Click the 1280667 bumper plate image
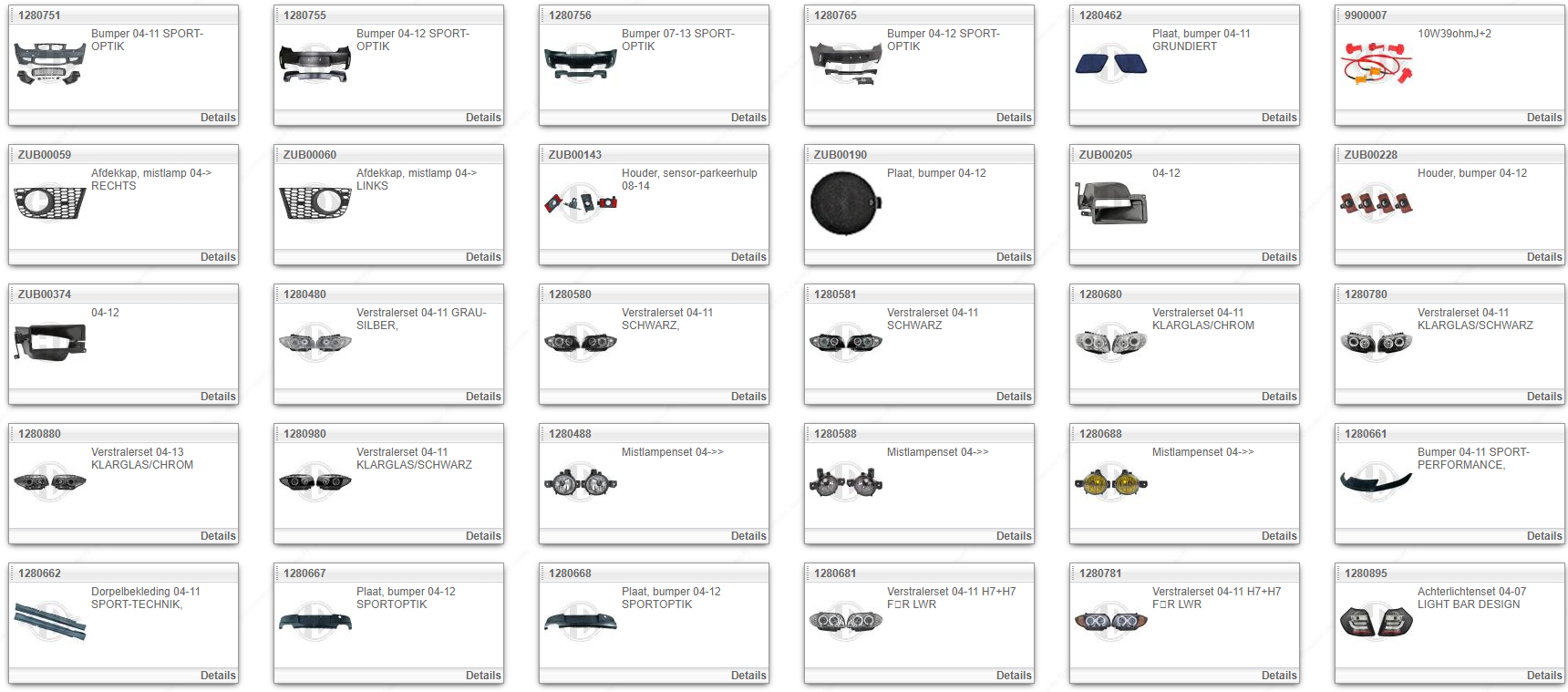This screenshot has height=692, width=1568. pos(315,621)
